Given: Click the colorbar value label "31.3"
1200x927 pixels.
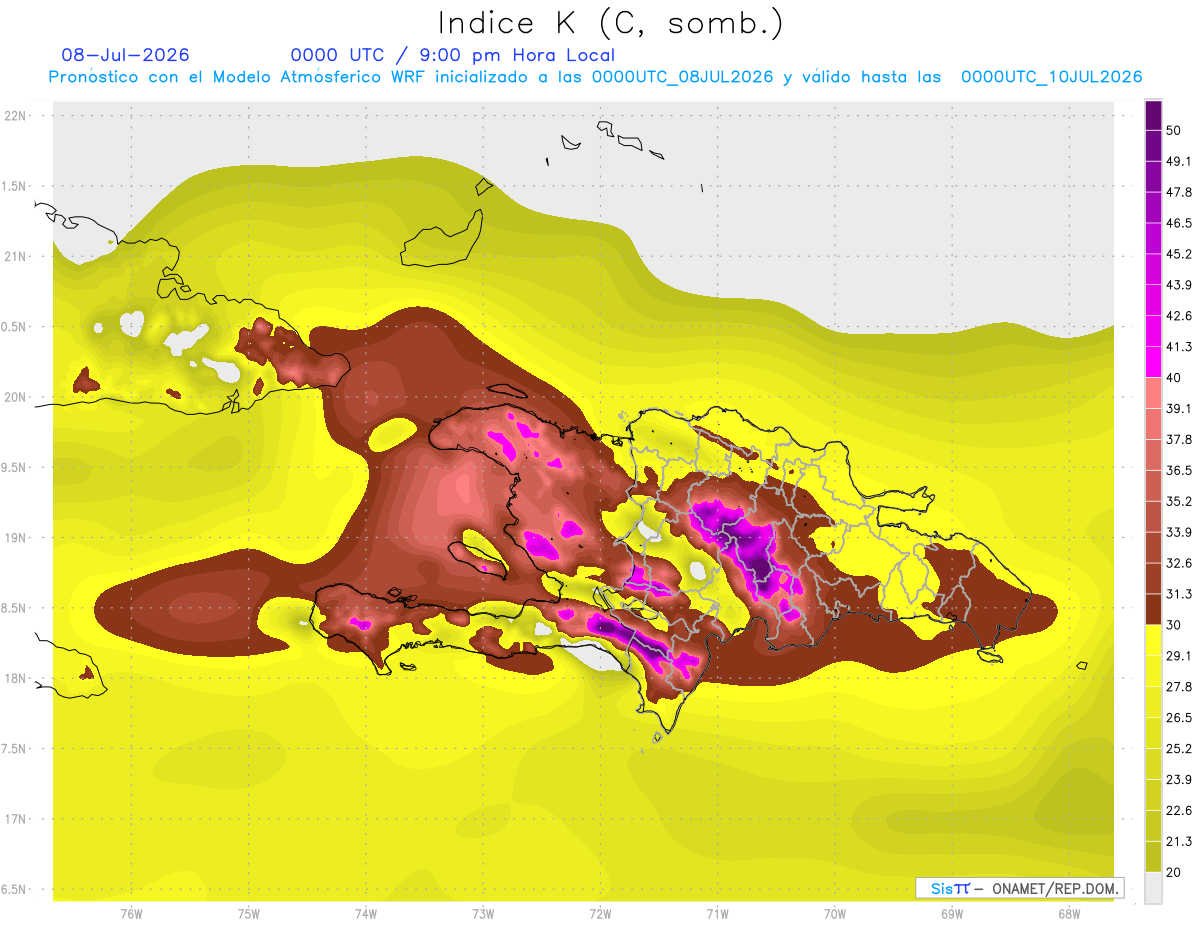Looking at the screenshot, I should (1179, 594).
